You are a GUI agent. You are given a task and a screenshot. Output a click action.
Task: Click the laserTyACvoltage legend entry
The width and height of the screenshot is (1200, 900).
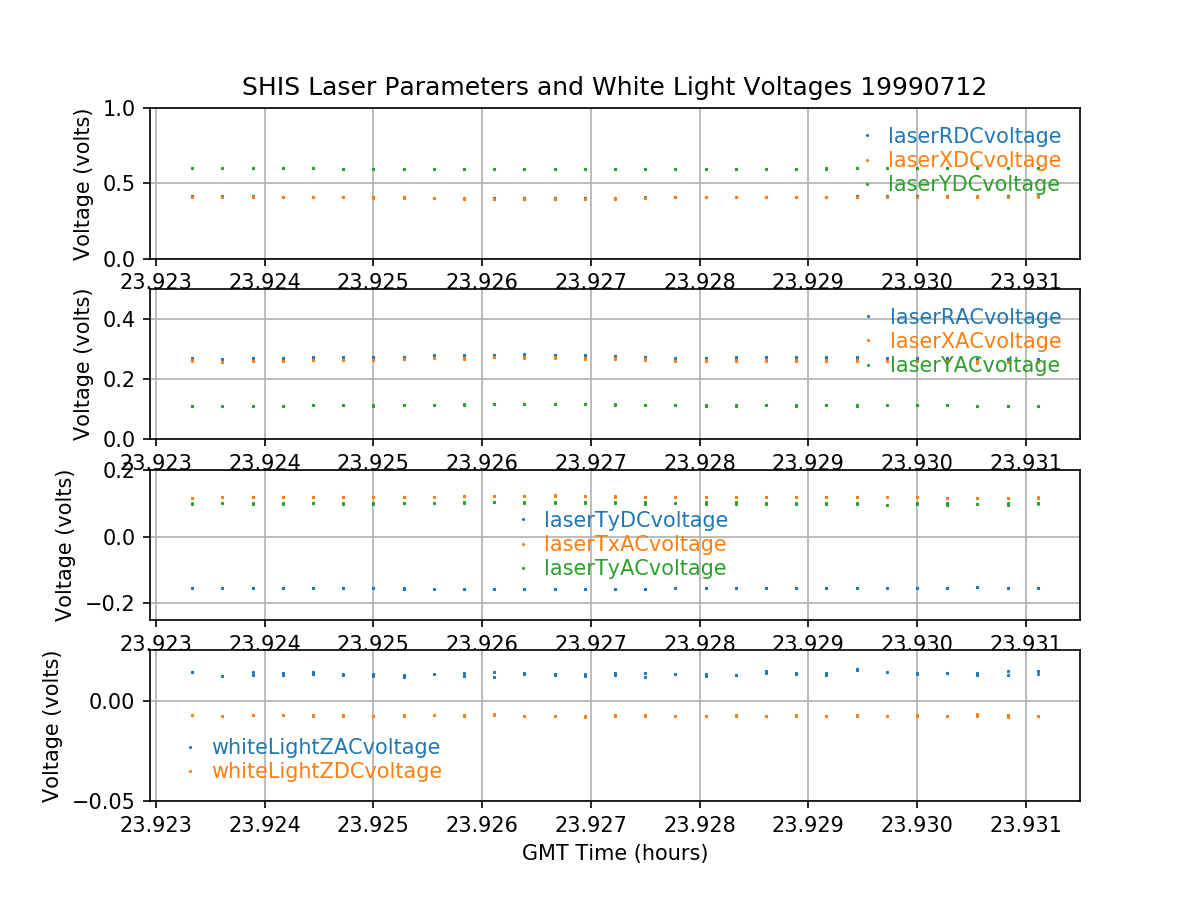(635, 568)
